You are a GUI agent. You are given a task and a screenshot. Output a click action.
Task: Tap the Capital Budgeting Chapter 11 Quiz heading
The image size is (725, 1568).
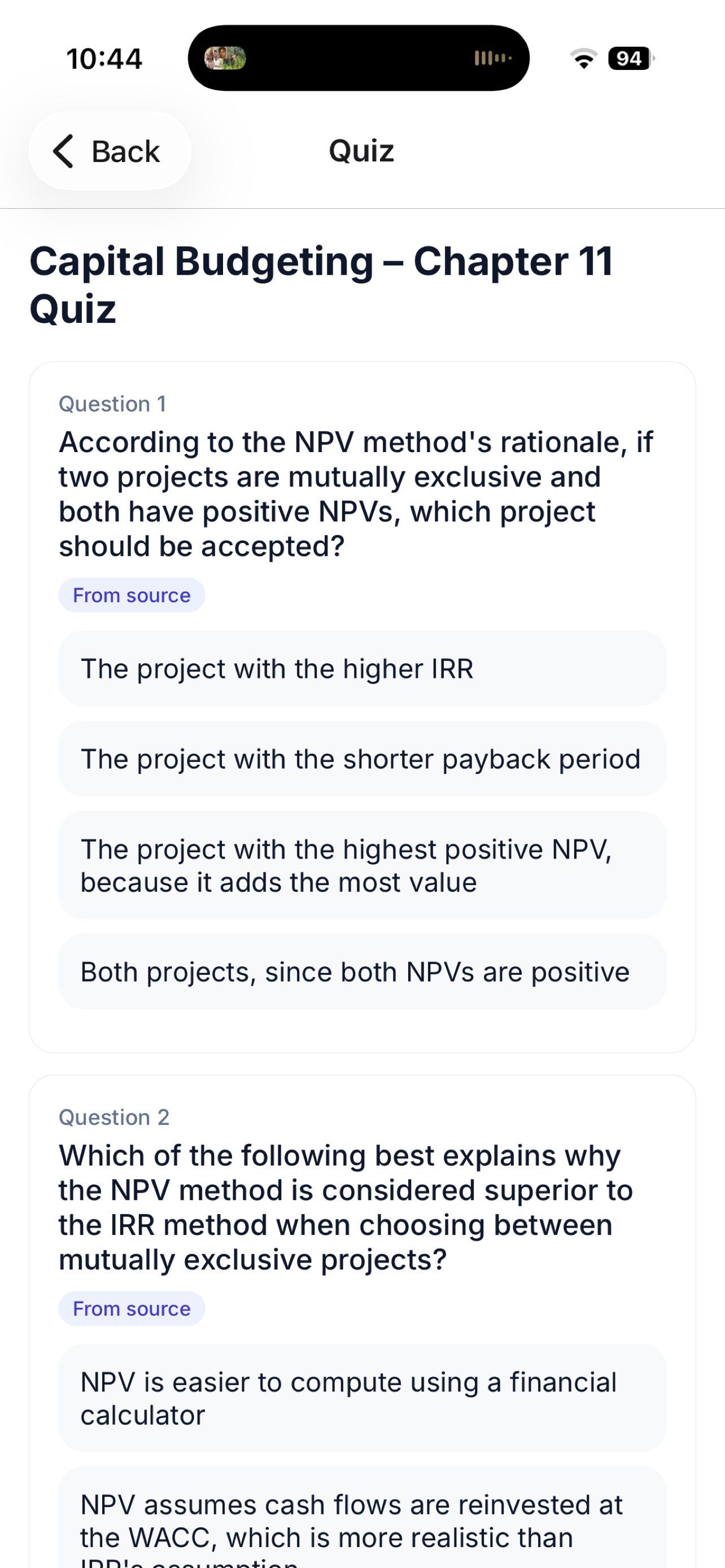pos(321,285)
